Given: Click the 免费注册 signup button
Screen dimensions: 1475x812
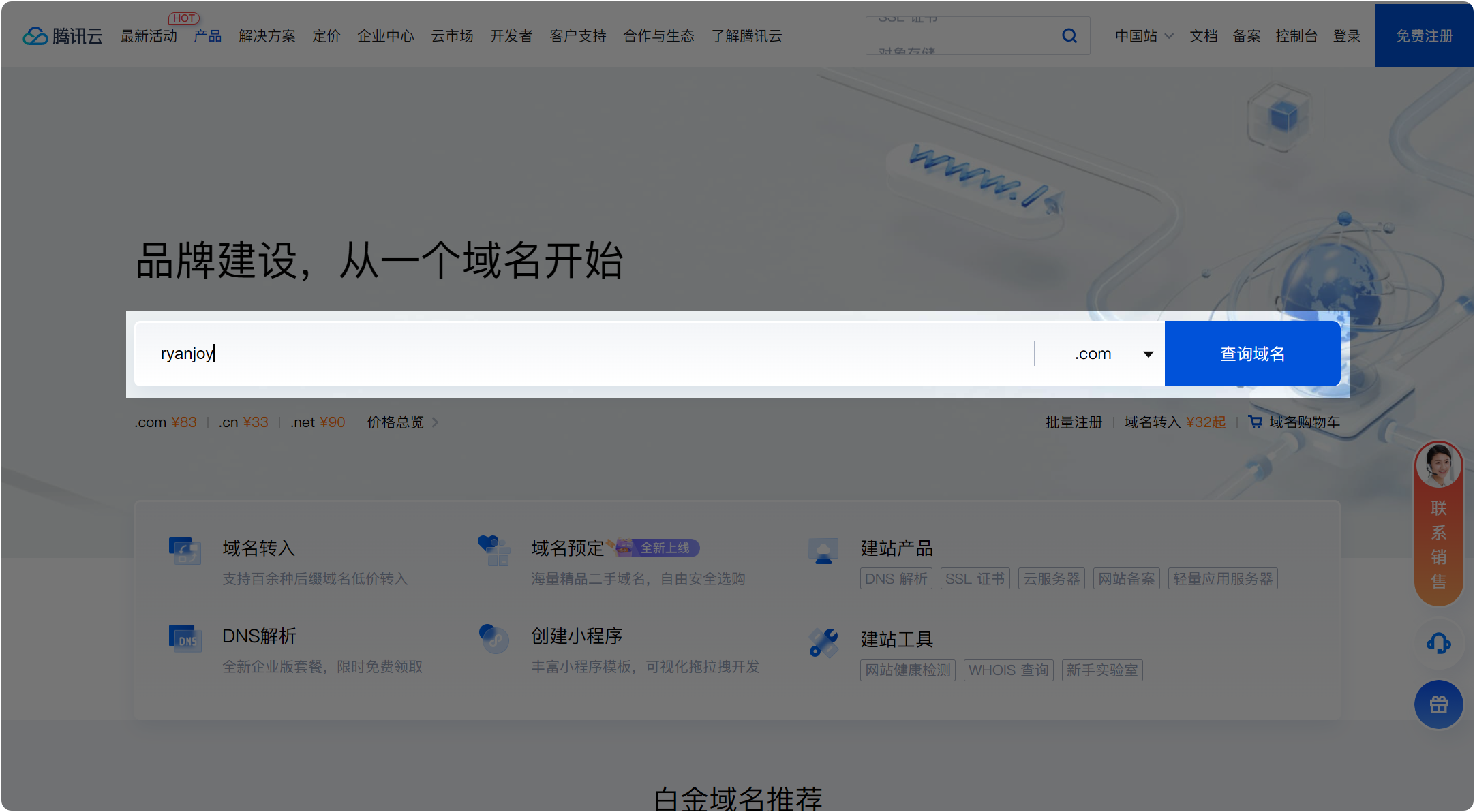Looking at the screenshot, I should click(1423, 36).
